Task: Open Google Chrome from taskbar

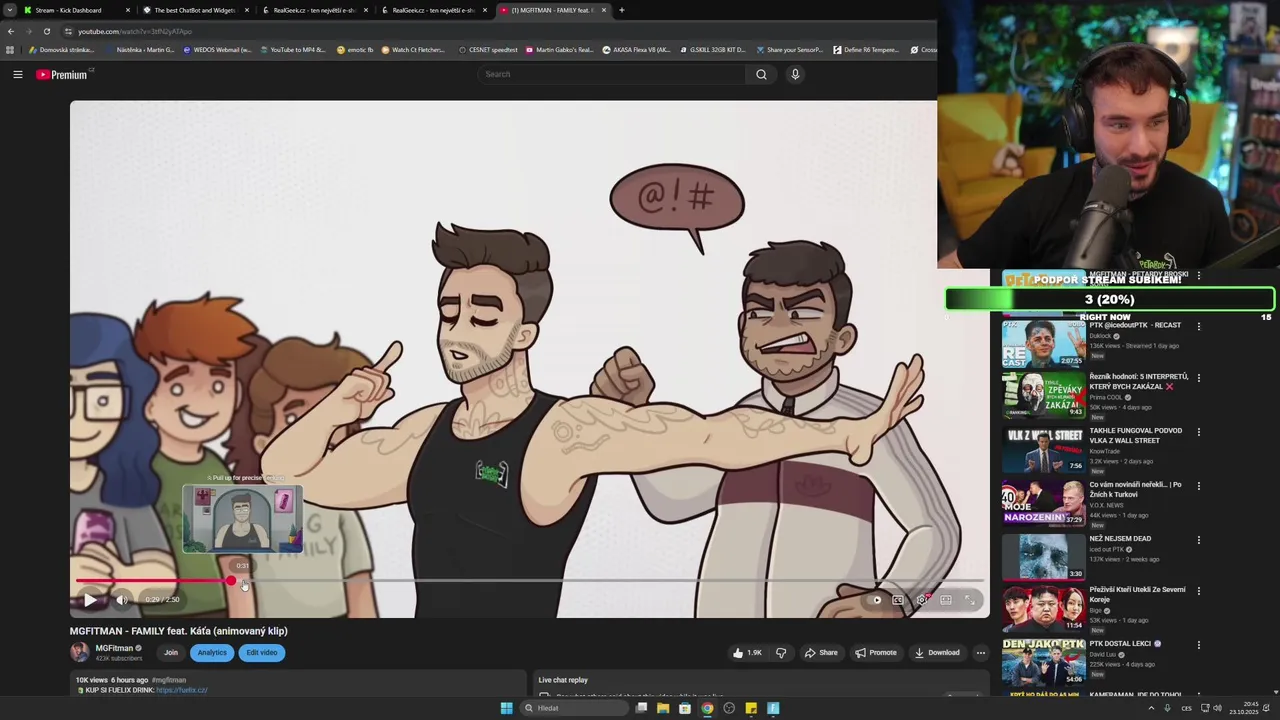Action: point(707,708)
